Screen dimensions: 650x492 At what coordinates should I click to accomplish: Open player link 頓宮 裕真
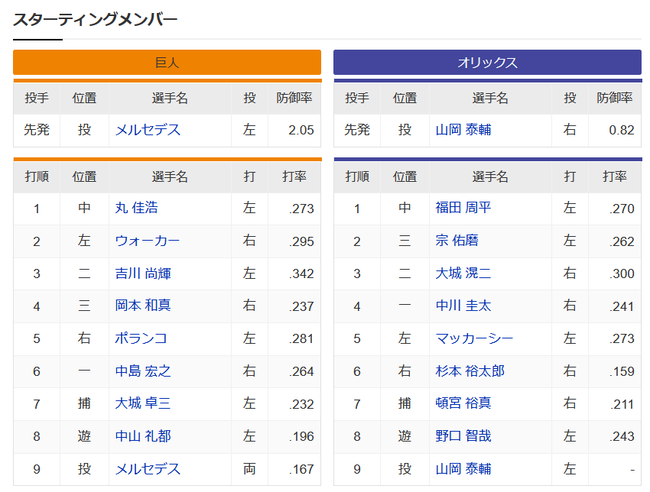[463, 403]
